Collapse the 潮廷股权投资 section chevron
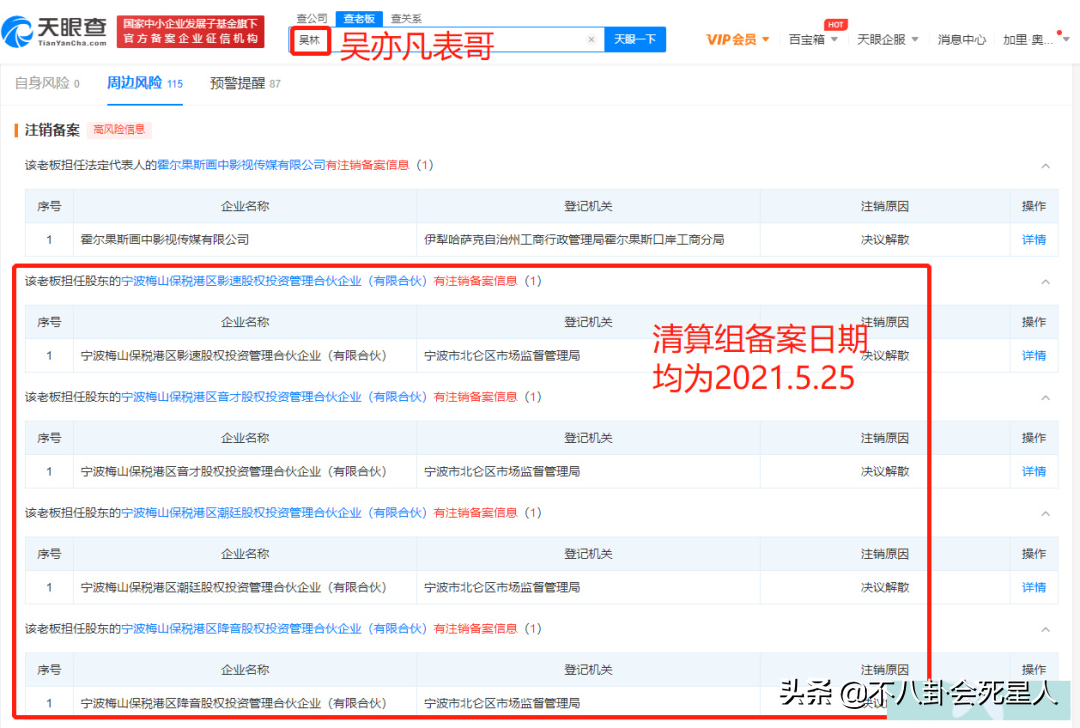Viewport: 1080px width, 728px height. coord(1045,514)
